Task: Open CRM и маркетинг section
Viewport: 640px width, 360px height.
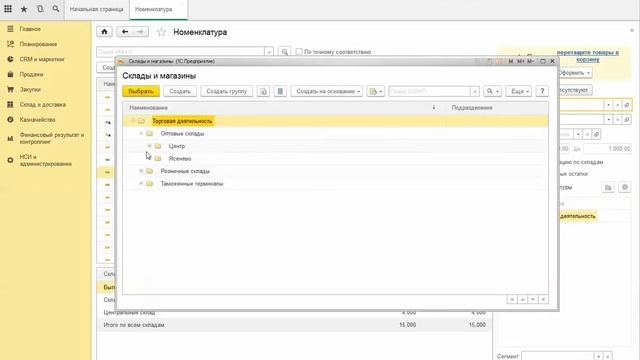Action: click(42, 59)
